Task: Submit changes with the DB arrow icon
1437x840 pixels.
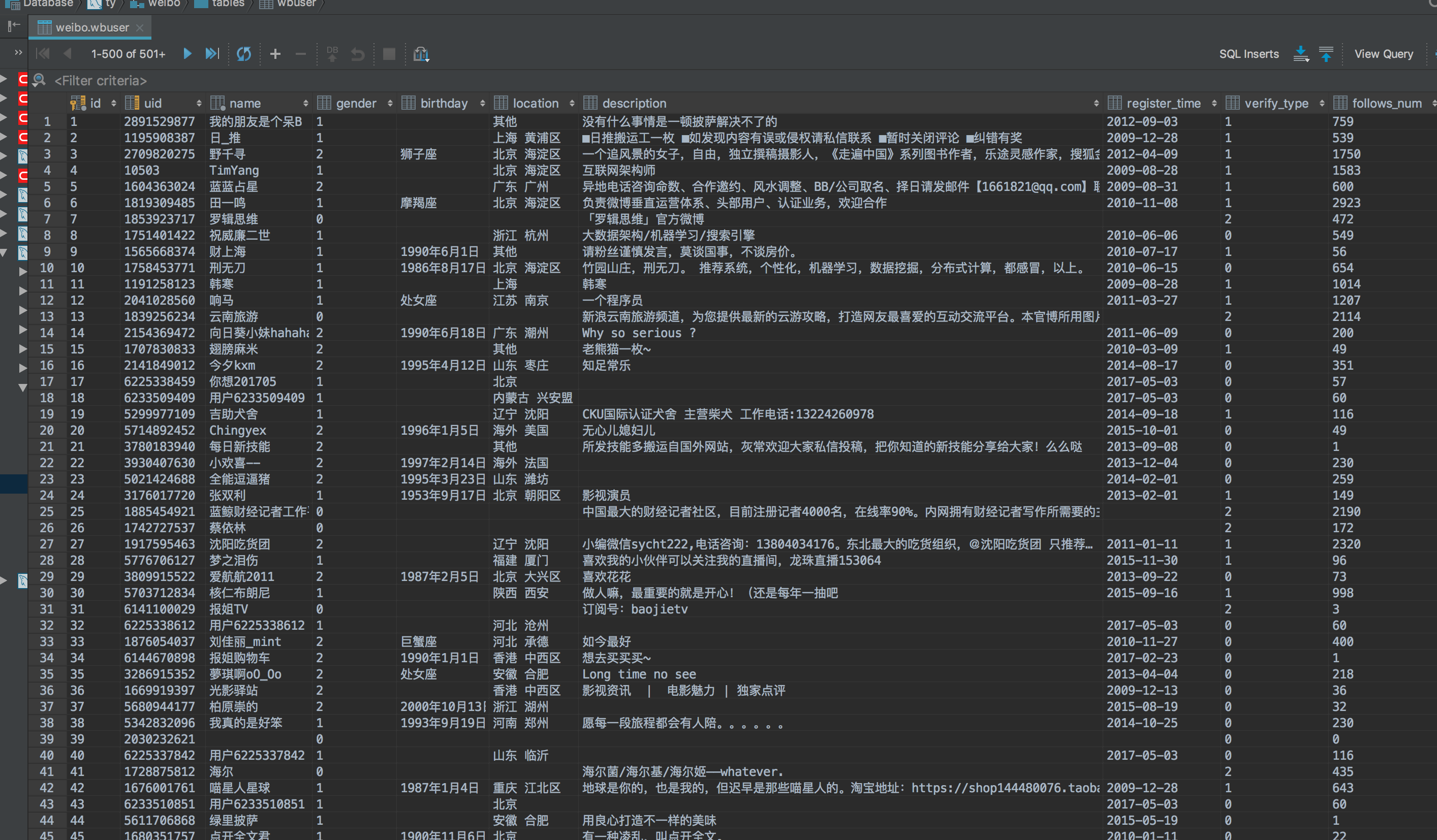Action: tap(332, 53)
